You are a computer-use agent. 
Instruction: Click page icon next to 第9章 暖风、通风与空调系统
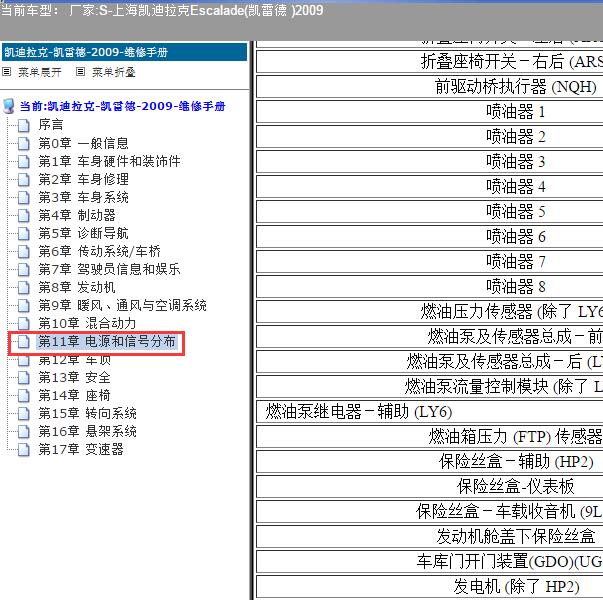coord(24,305)
